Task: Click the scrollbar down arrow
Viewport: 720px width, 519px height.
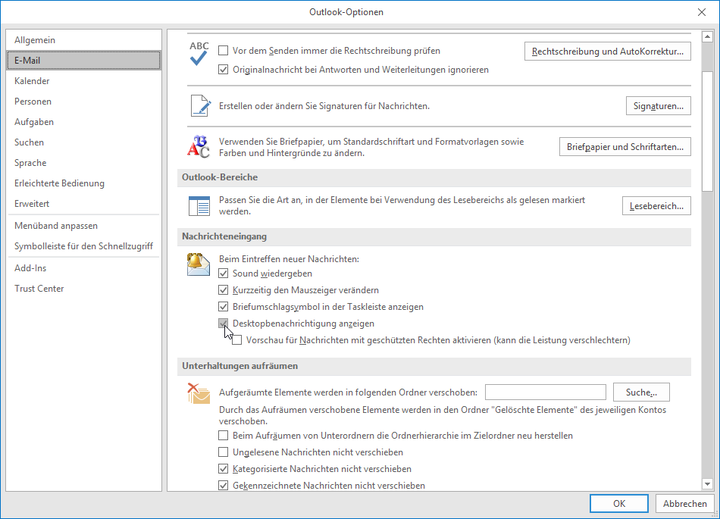Action: (x=707, y=484)
